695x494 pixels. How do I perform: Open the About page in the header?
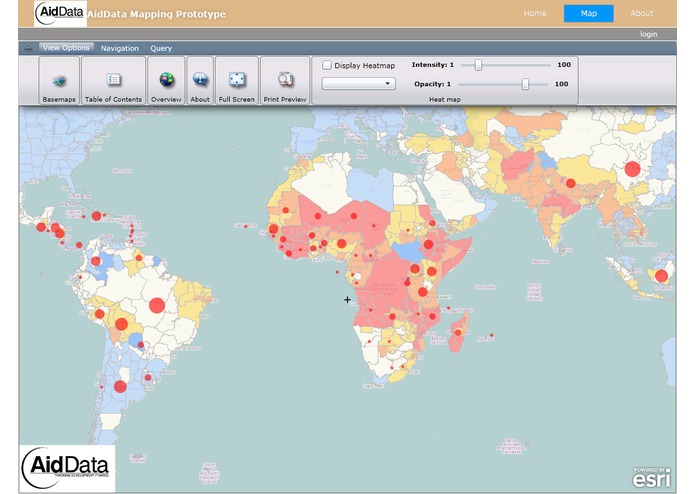(641, 13)
